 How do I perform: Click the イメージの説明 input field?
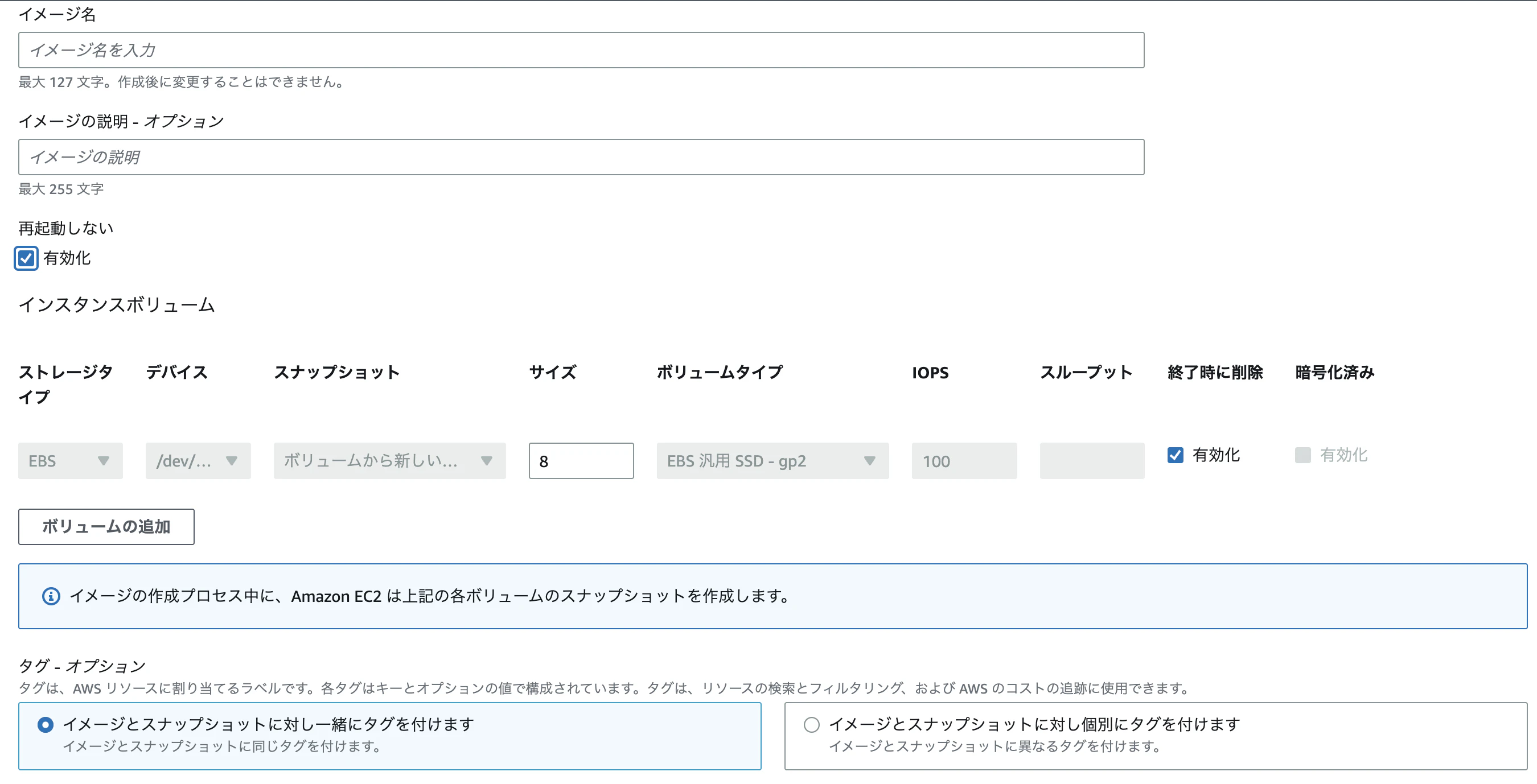point(581,158)
